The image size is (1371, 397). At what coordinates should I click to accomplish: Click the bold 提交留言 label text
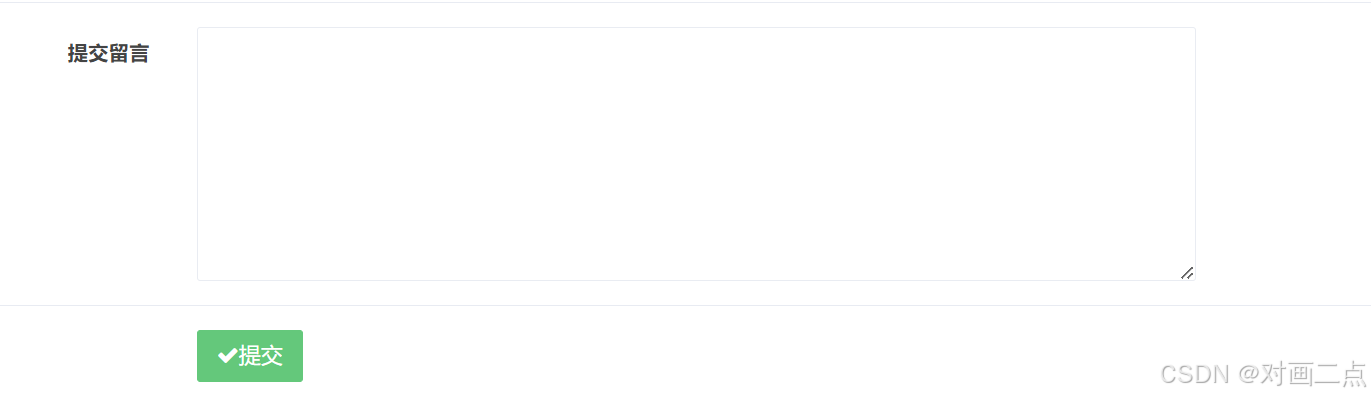pyautogui.click(x=108, y=54)
